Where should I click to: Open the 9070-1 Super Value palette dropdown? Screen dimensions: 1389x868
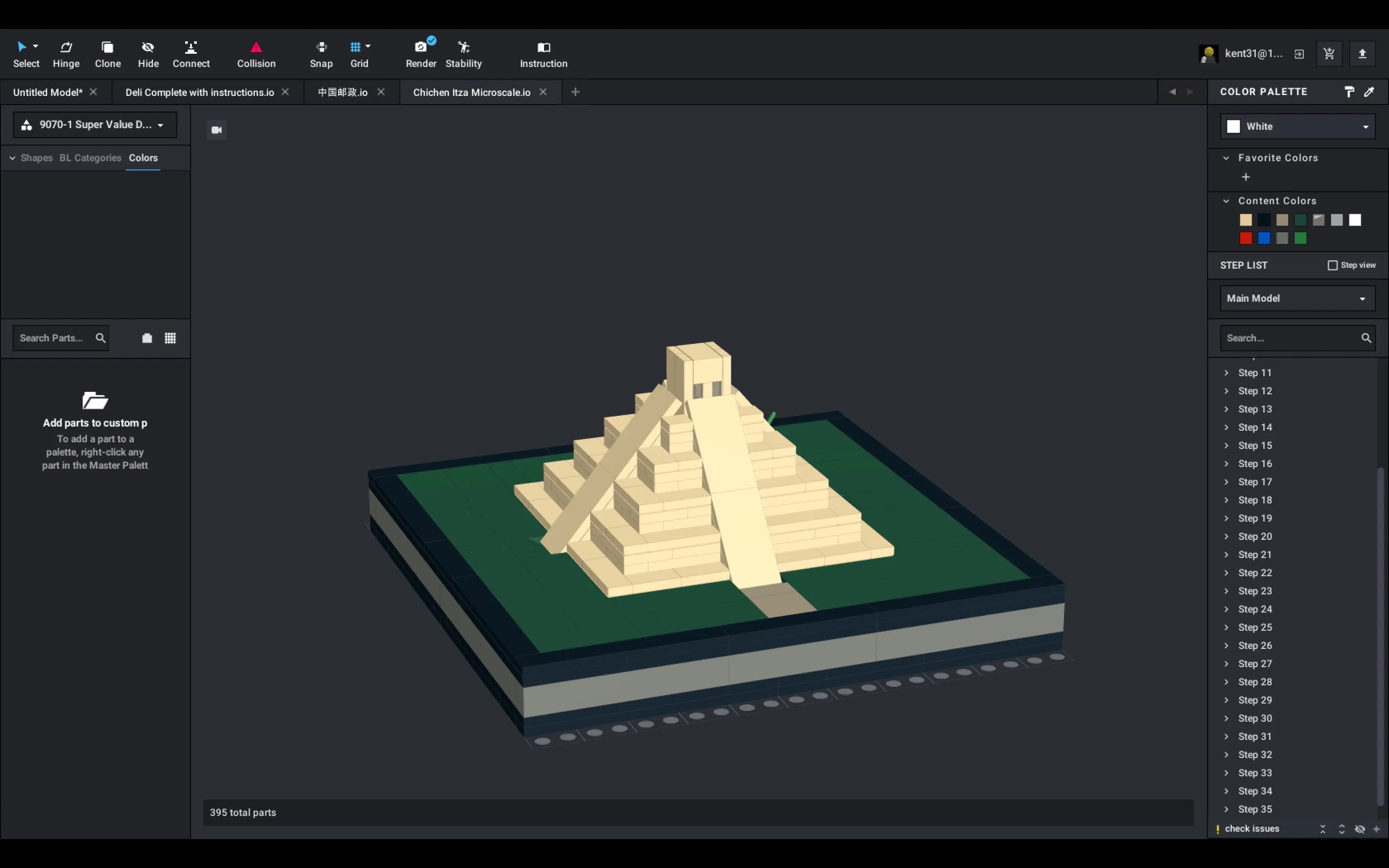click(95, 124)
